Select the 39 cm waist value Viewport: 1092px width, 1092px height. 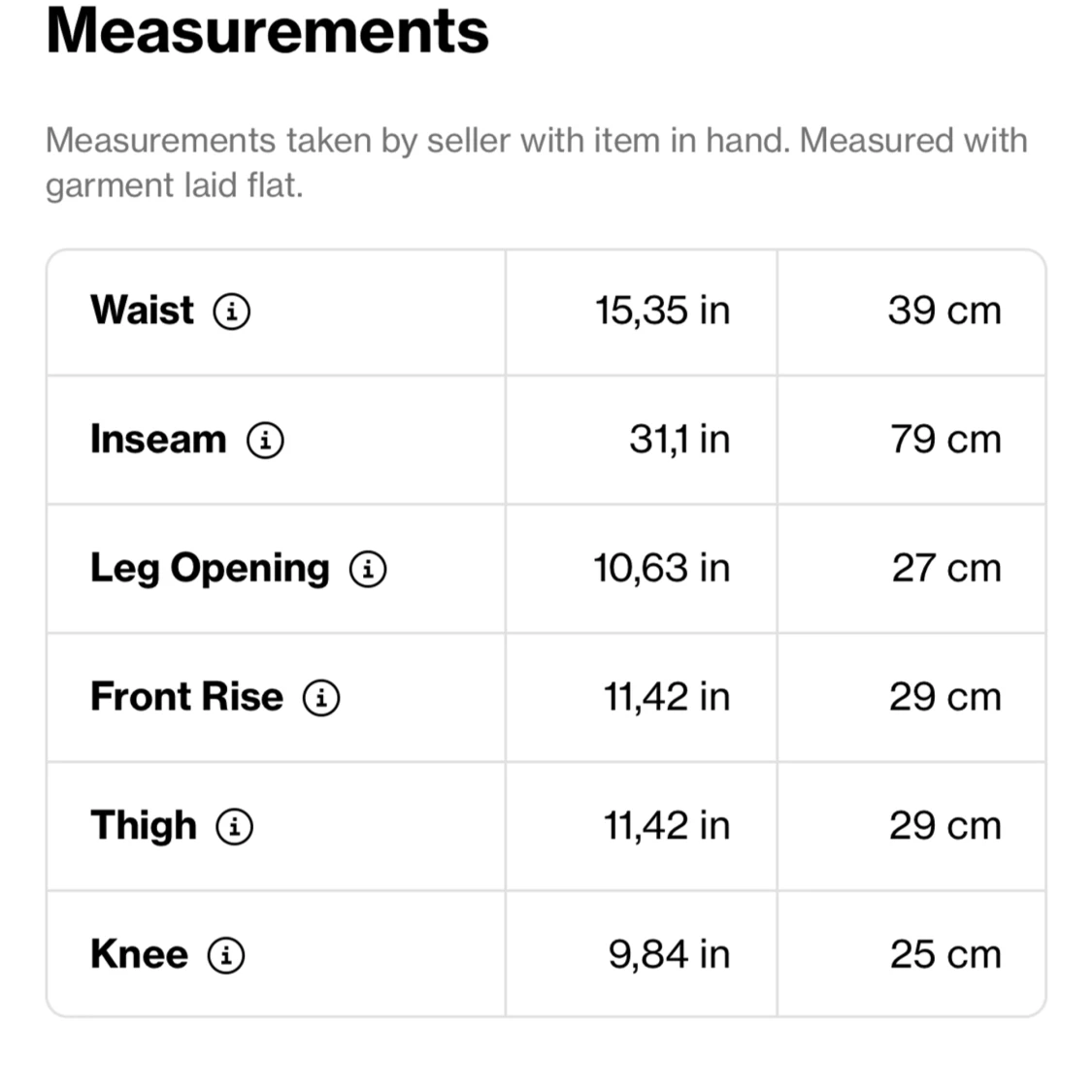point(943,311)
